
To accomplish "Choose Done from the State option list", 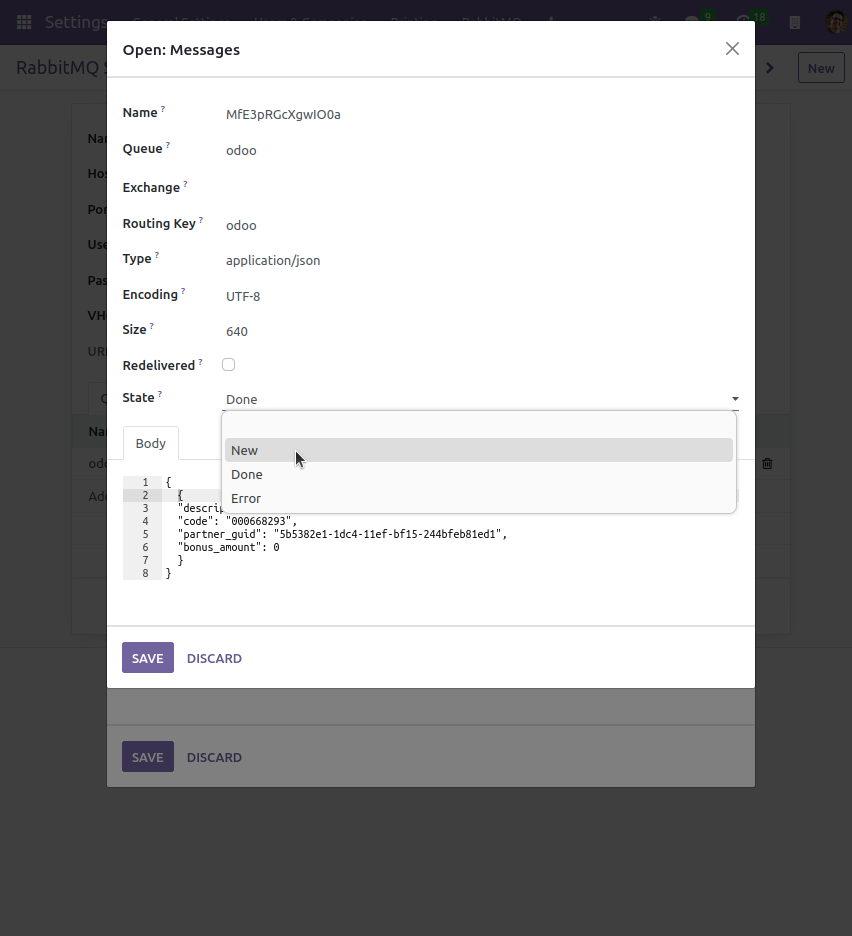I will 478,475.
